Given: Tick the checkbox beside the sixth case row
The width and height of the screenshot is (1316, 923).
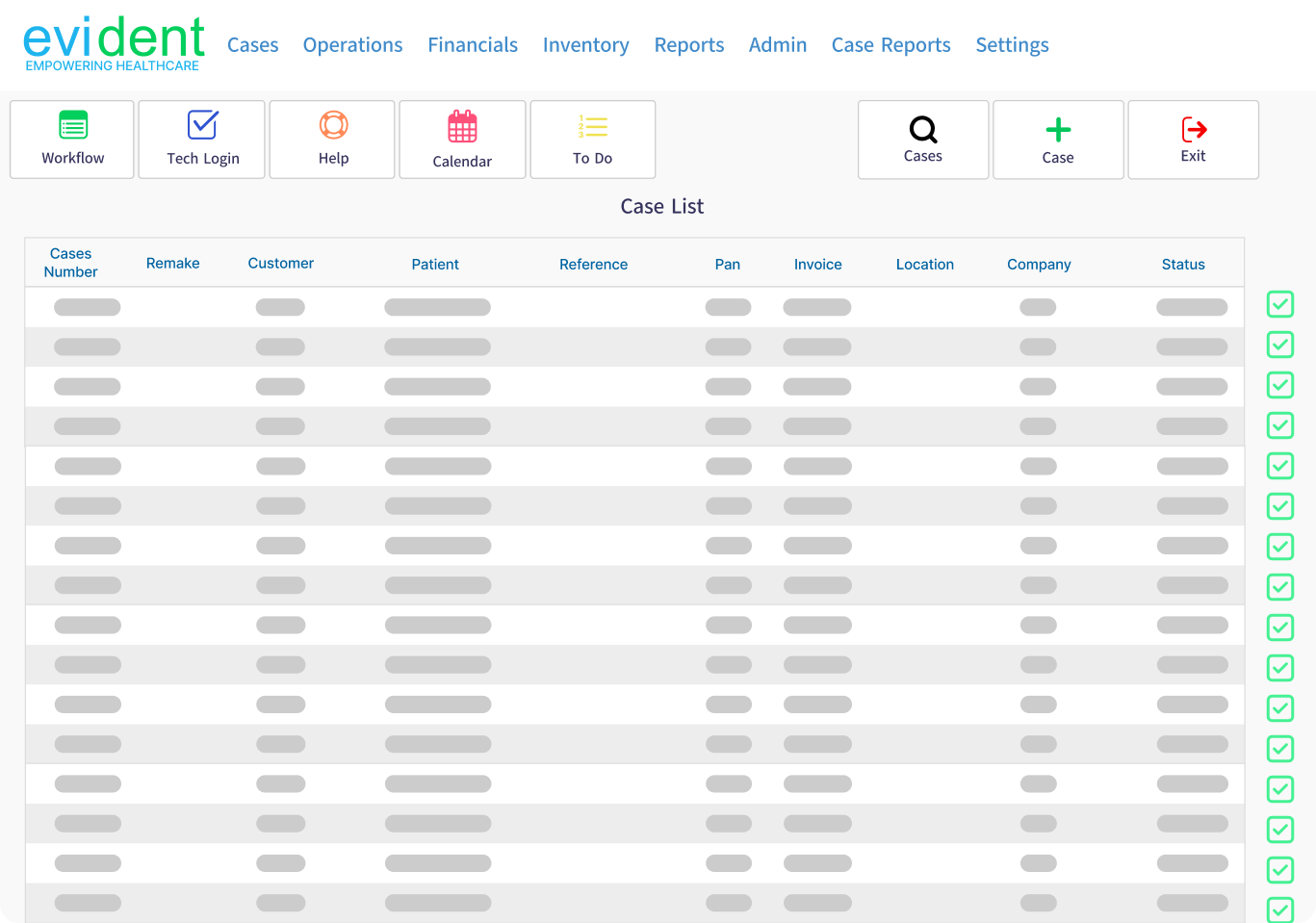Looking at the screenshot, I should pos(1280,506).
